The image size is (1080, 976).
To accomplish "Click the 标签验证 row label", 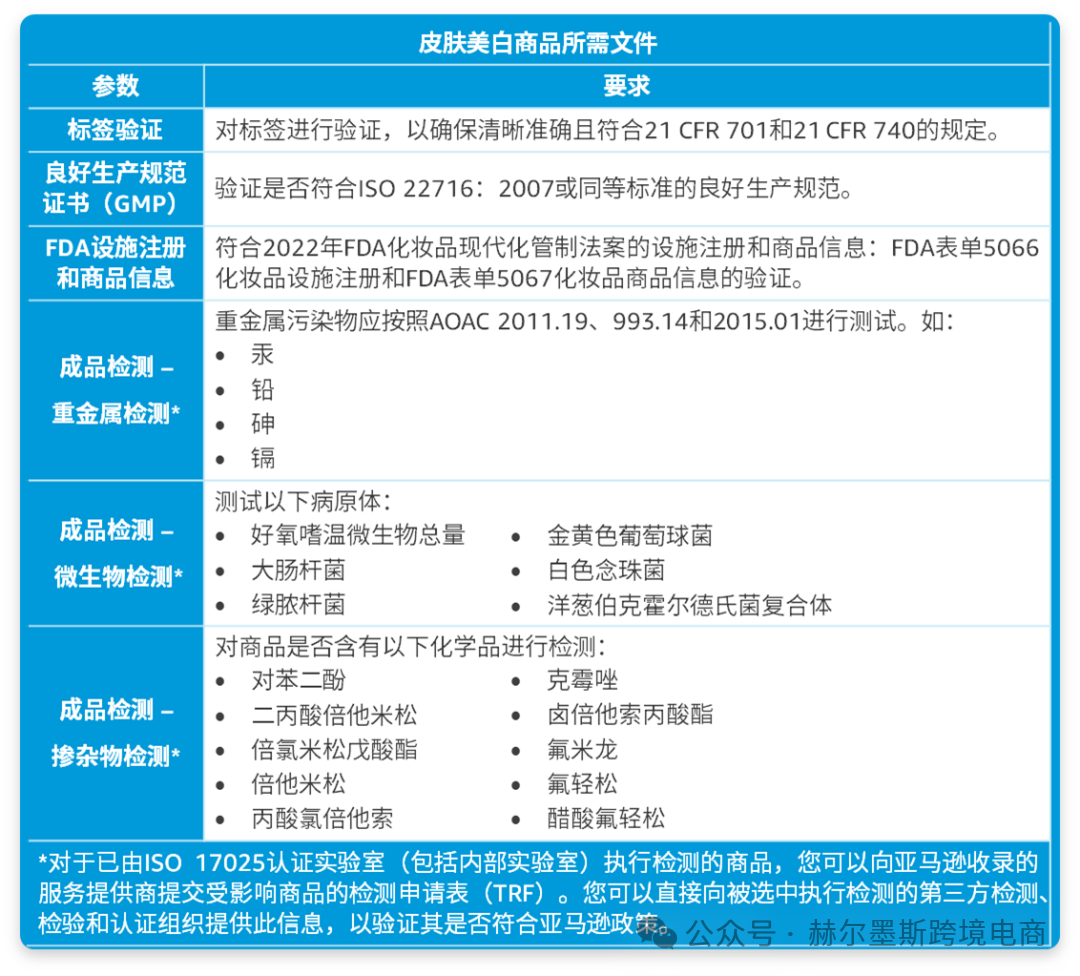I will tap(116, 130).
